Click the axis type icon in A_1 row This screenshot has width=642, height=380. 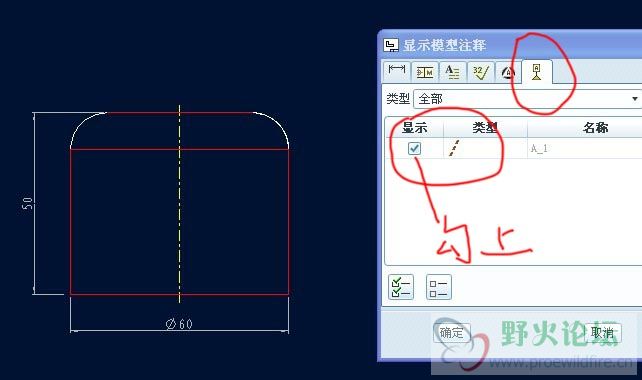coord(454,148)
